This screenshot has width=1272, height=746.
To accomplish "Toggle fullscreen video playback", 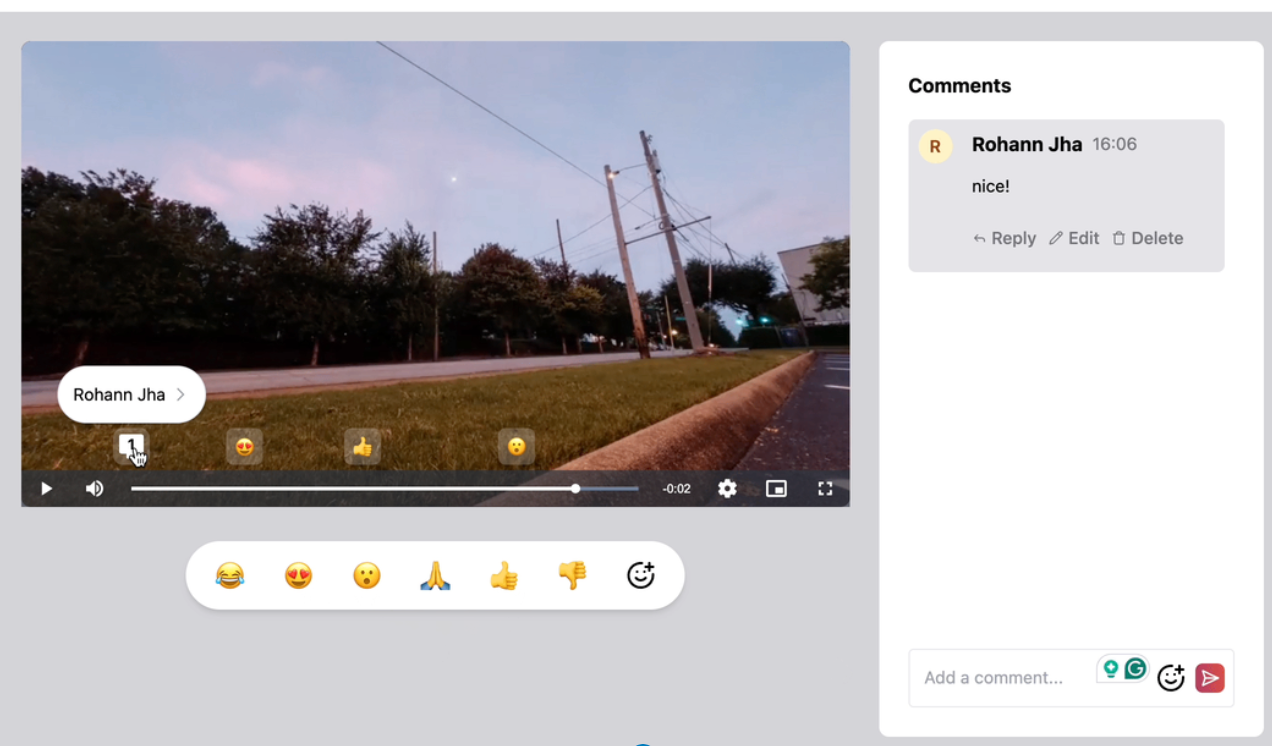I will tap(825, 488).
